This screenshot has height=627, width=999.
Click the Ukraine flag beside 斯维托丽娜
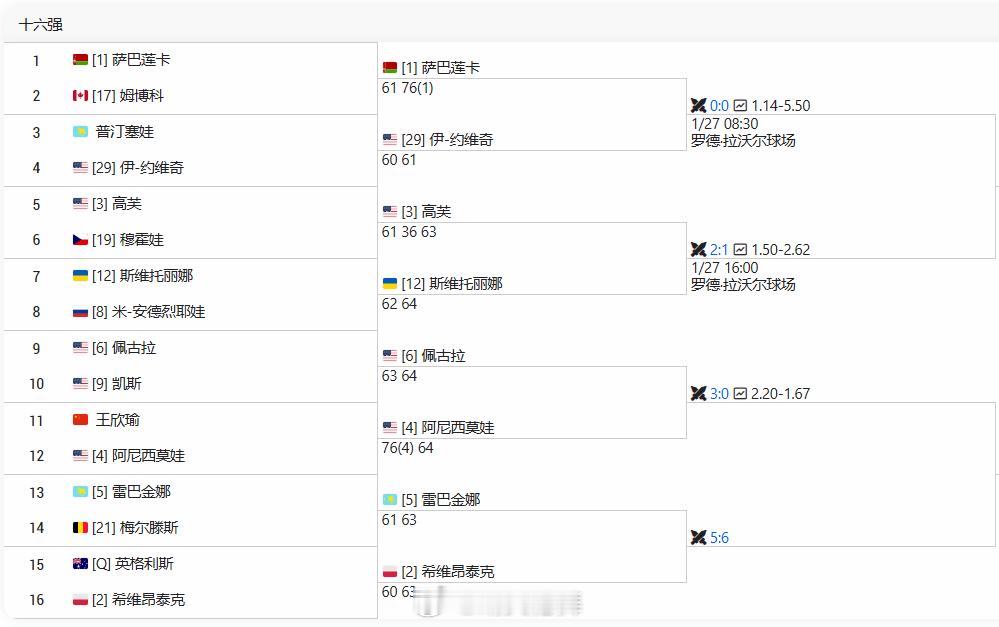coord(82,276)
